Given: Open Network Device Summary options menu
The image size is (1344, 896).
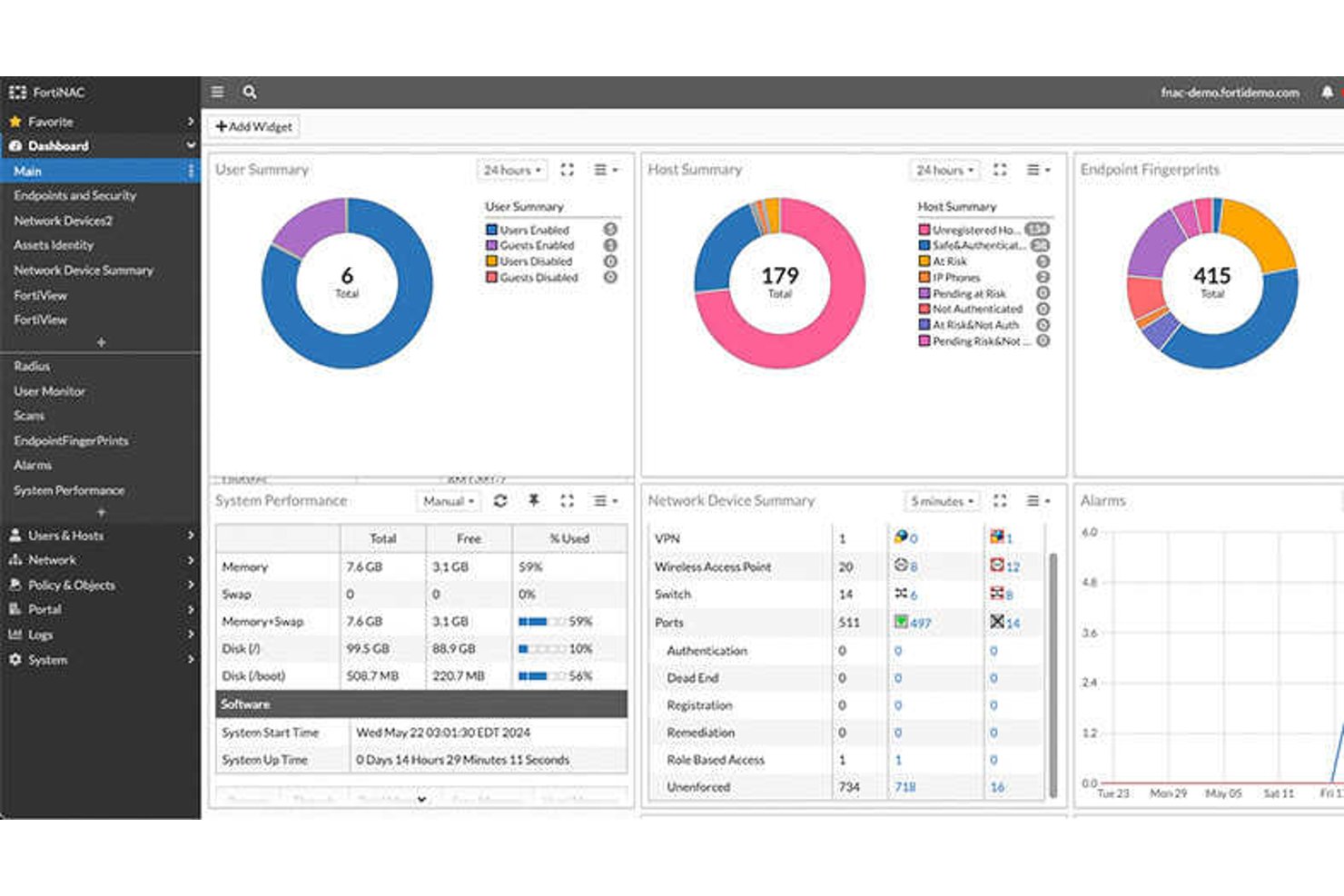Looking at the screenshot, I should click(x=1038, y=500).
